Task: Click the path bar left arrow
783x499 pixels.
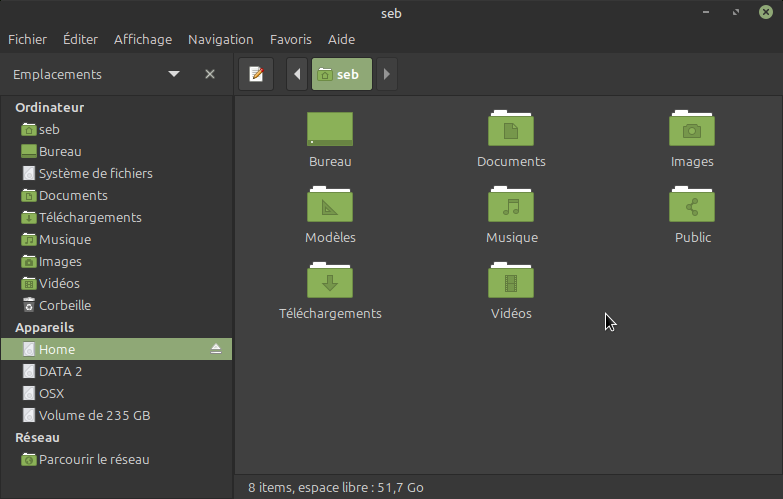Action: coord(297,74)
